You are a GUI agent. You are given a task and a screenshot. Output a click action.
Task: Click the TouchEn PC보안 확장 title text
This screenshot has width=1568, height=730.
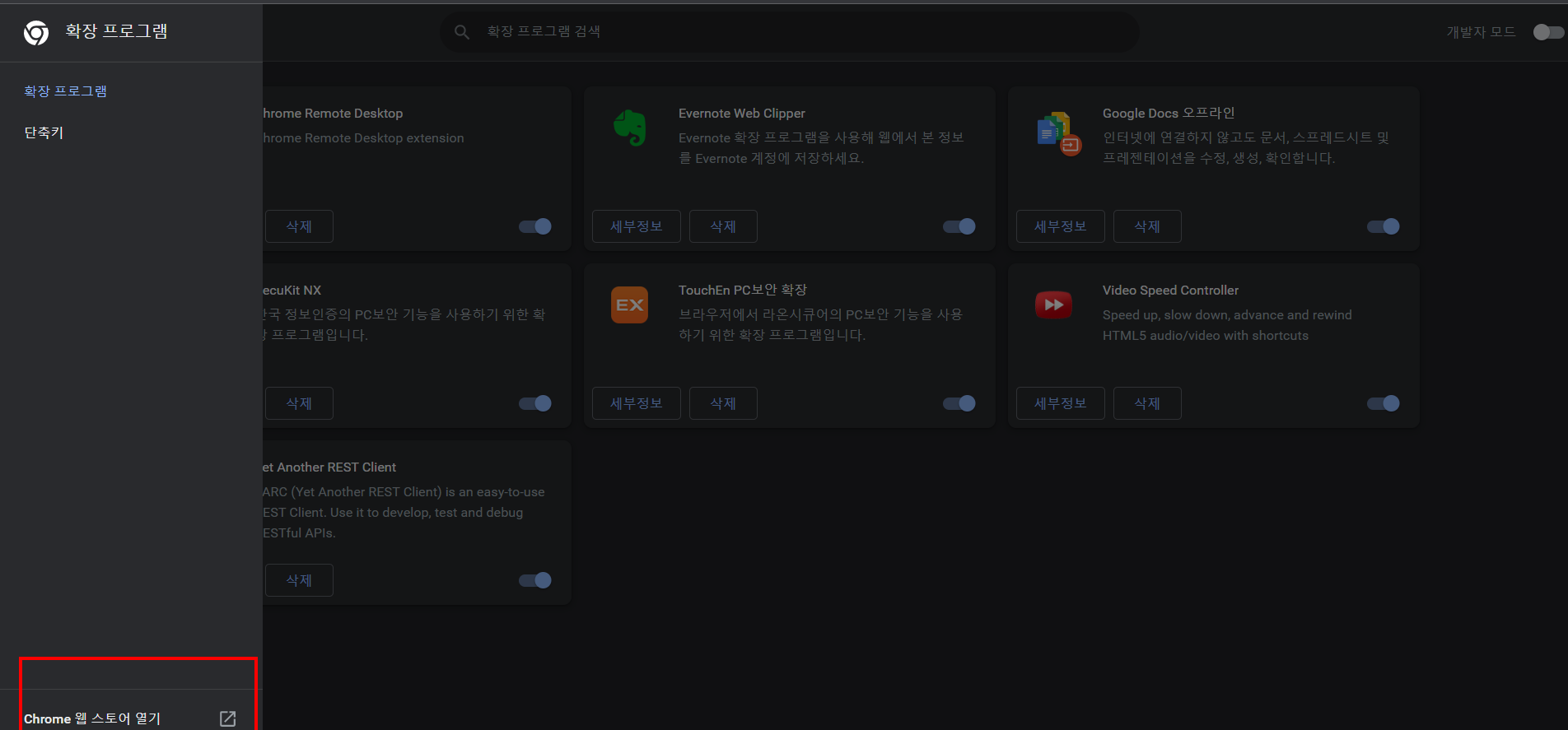point(743,291)
